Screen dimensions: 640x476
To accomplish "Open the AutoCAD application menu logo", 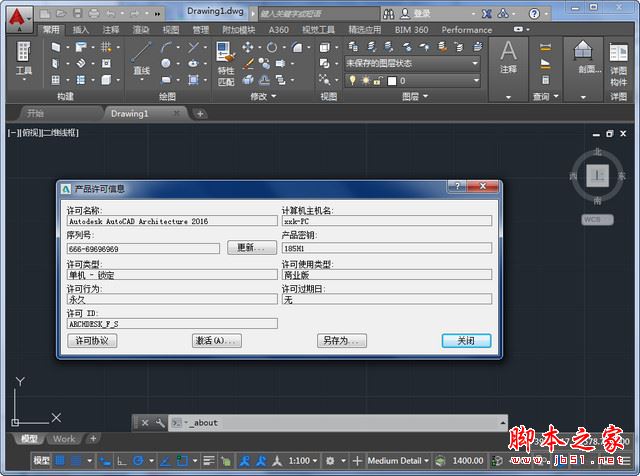I will point(19,19).
